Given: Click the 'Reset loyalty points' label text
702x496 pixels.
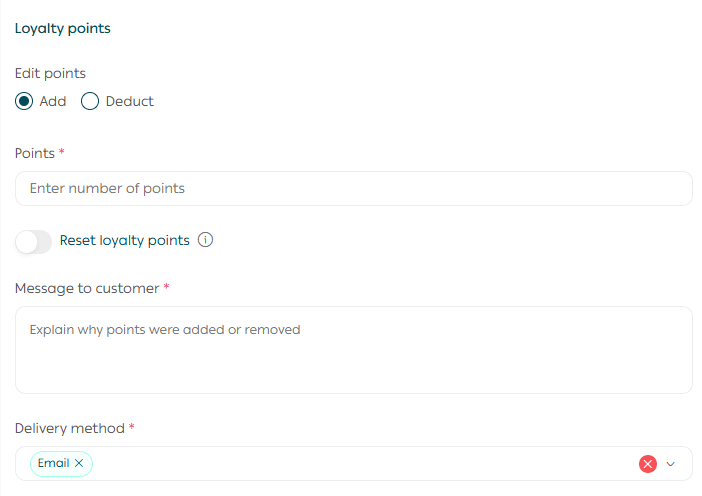Looking at the screenshot, I should pyautogui.click(x=125, y=240).
